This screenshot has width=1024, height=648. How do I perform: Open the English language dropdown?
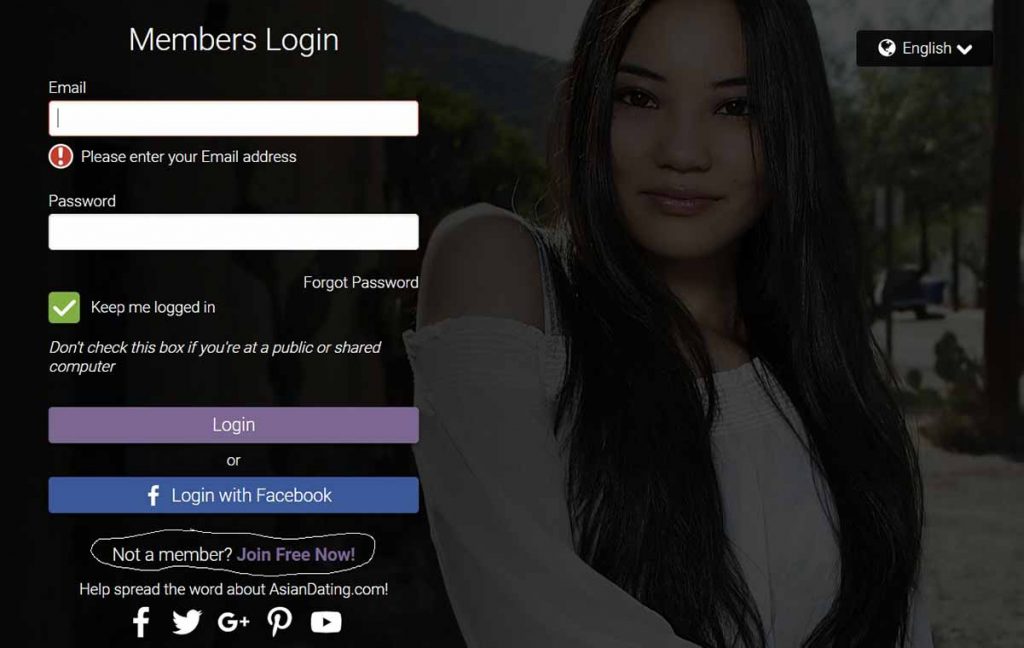[924, 48]
